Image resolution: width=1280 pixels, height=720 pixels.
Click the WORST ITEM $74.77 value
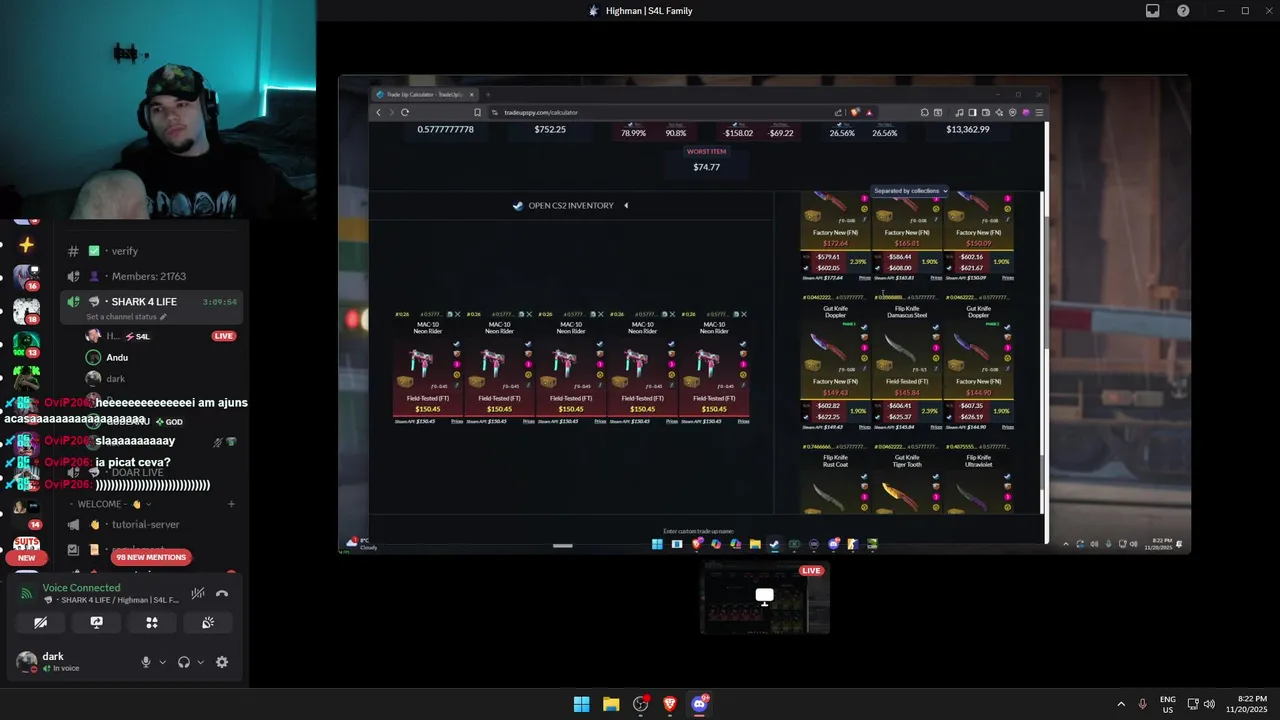(x=706, y=167)
